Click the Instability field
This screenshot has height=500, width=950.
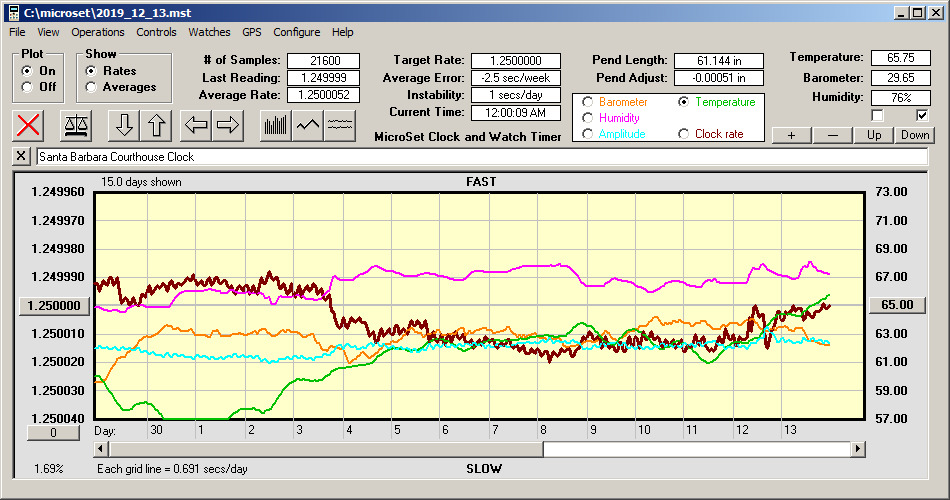click(516, 95)
